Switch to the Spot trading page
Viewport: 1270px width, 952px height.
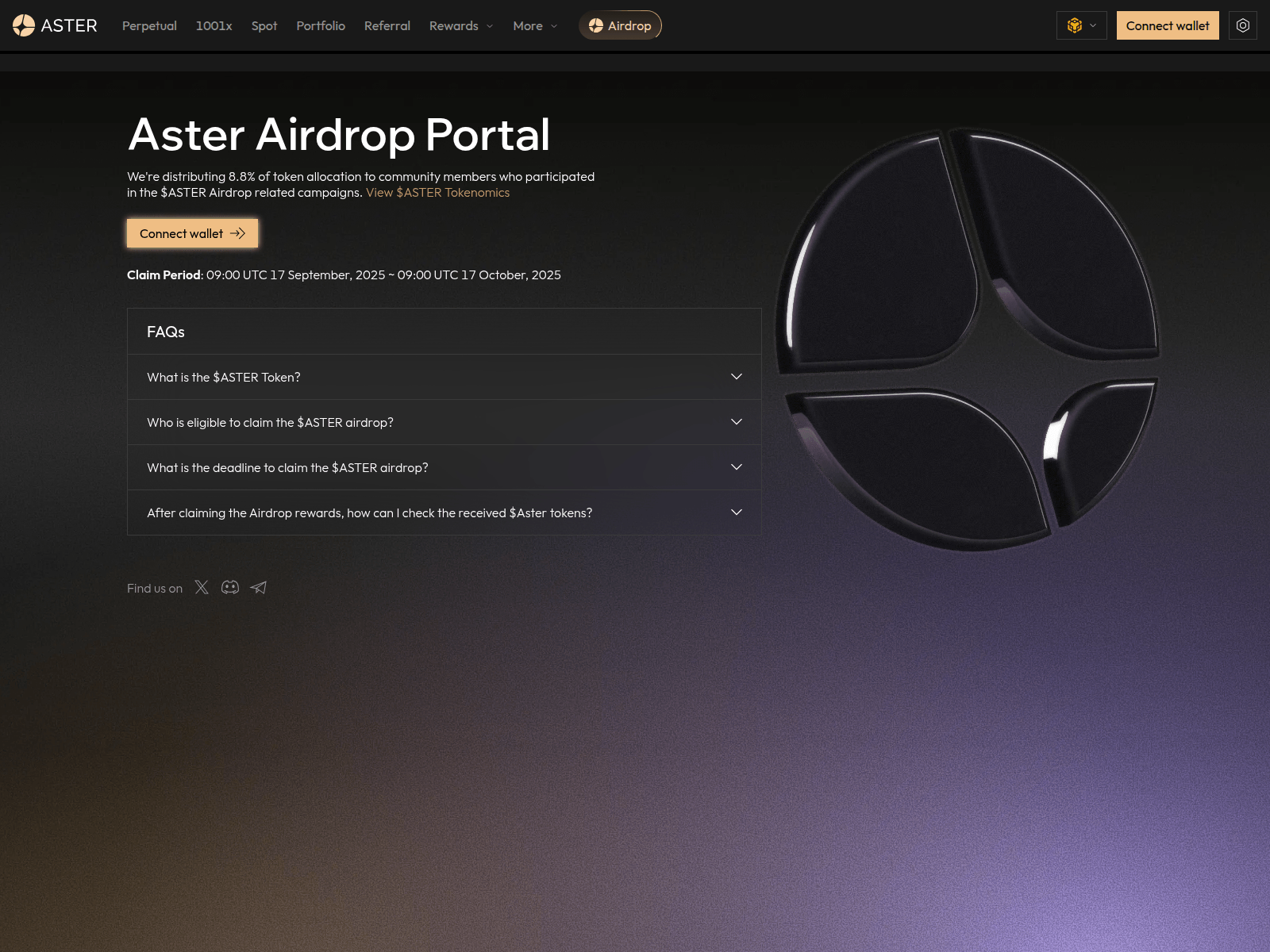click(x=264, y=25)
